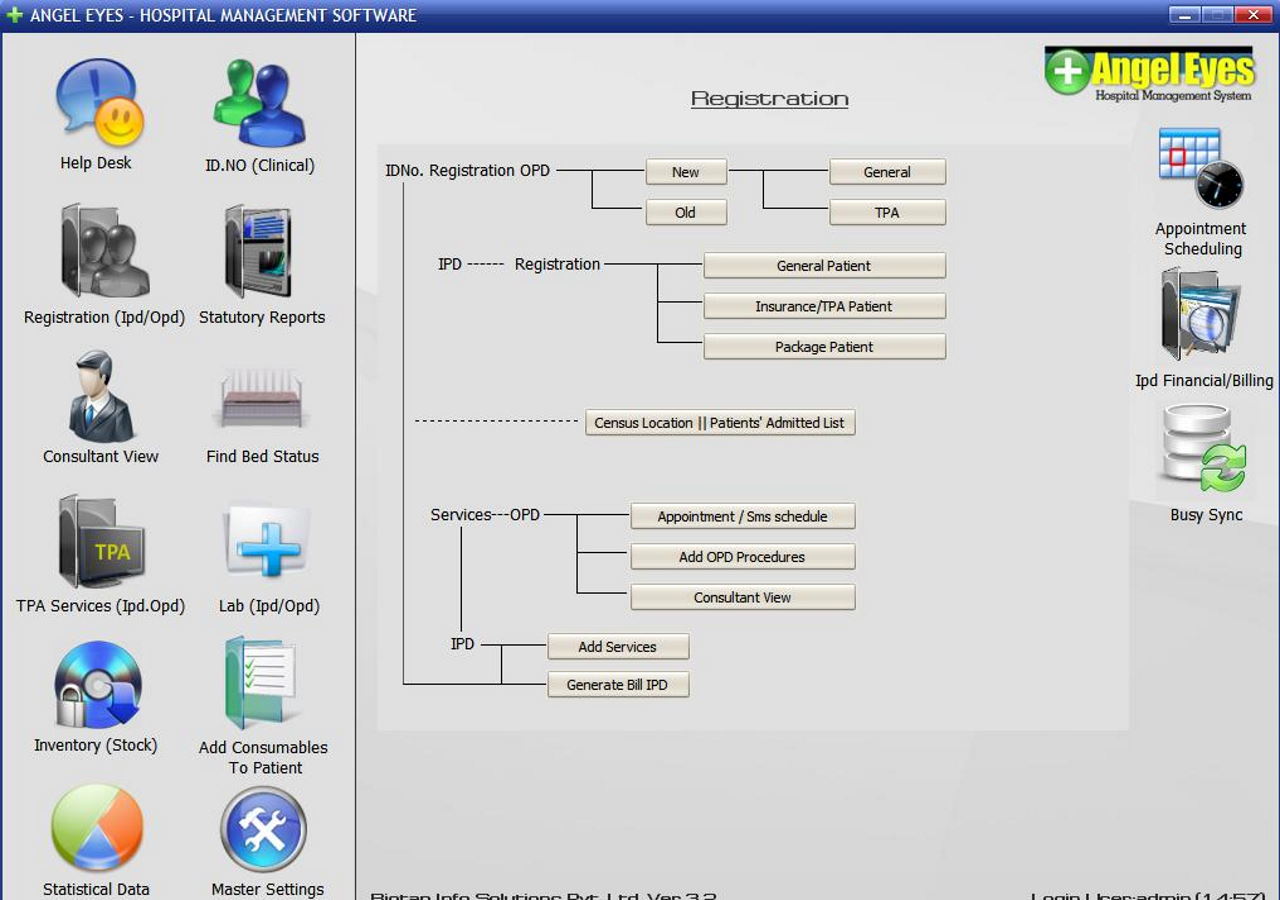This screenshot has width=1280, height=900.
Task: Click the 'Services---OPD' label
Action: tap(485, 515)
